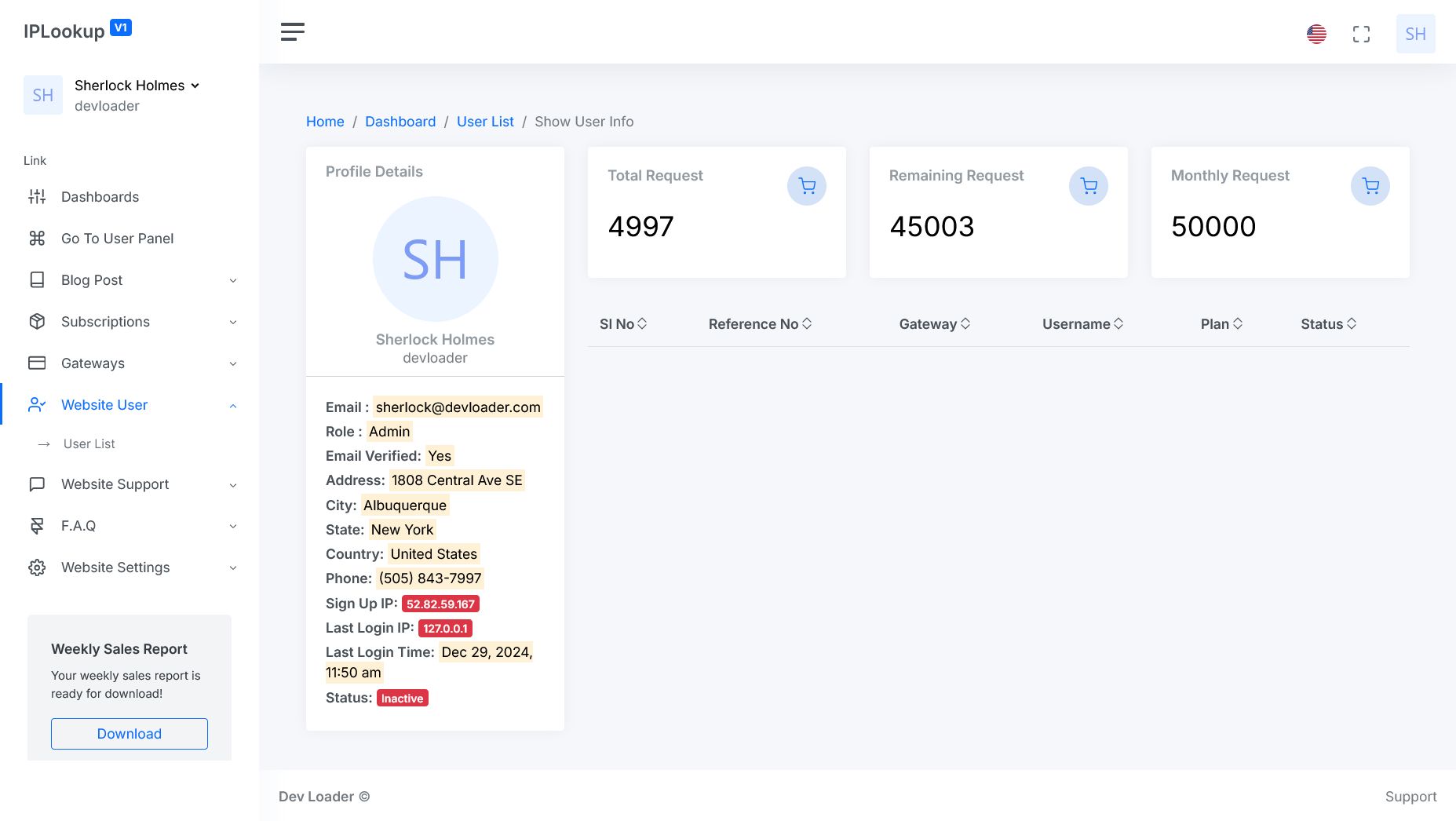This screenshot has height=821, width=1456.
Task: Click the Total Request cart icon
Action: pos(806,186)
